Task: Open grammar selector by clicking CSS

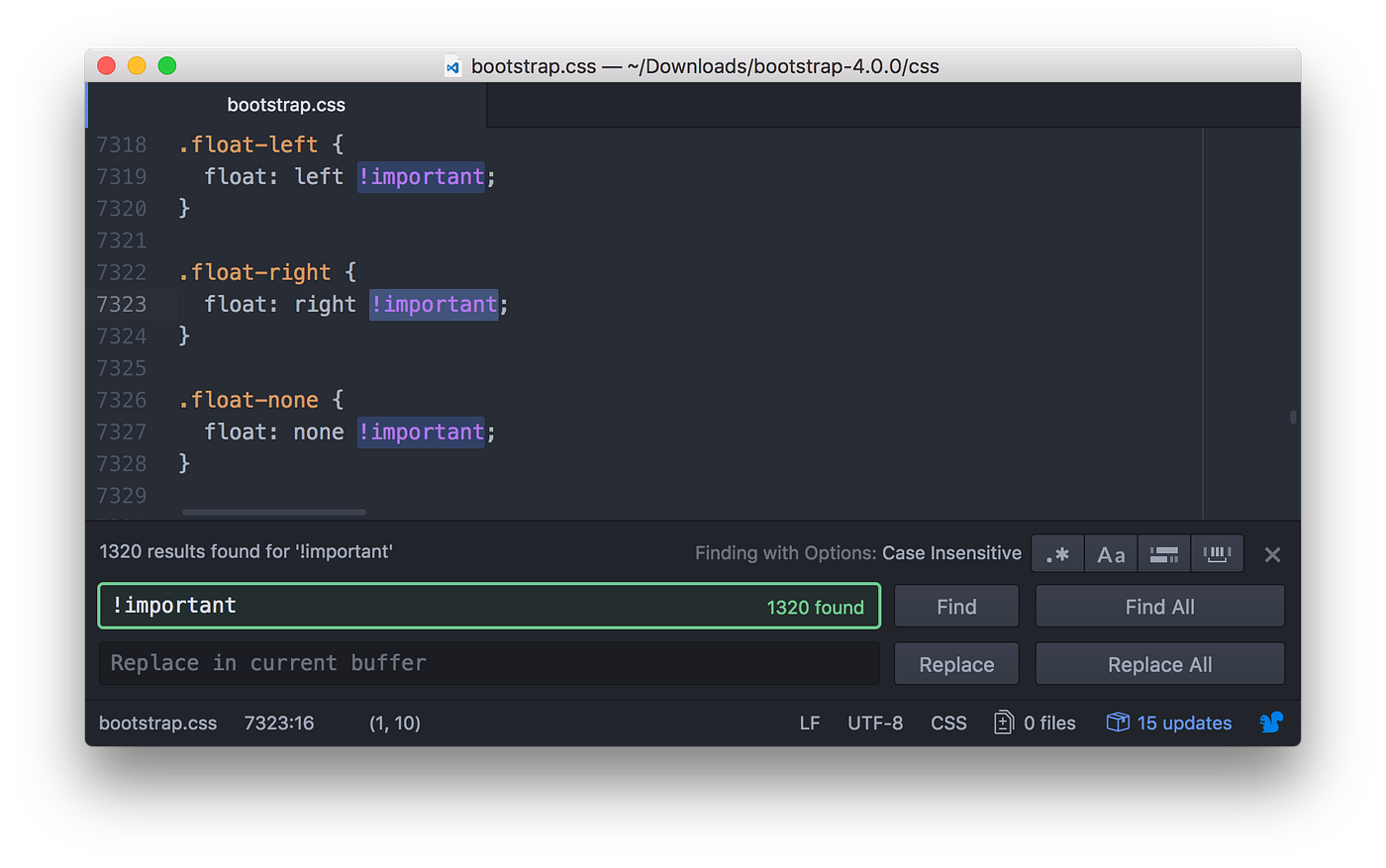Action: pos(948,723)
